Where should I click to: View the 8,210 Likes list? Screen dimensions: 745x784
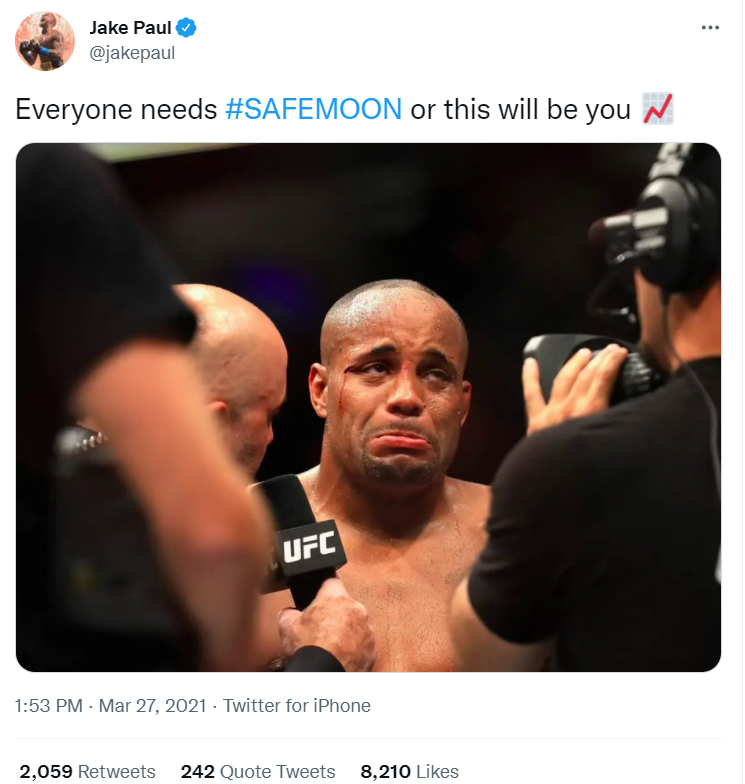tap(409, 771)
